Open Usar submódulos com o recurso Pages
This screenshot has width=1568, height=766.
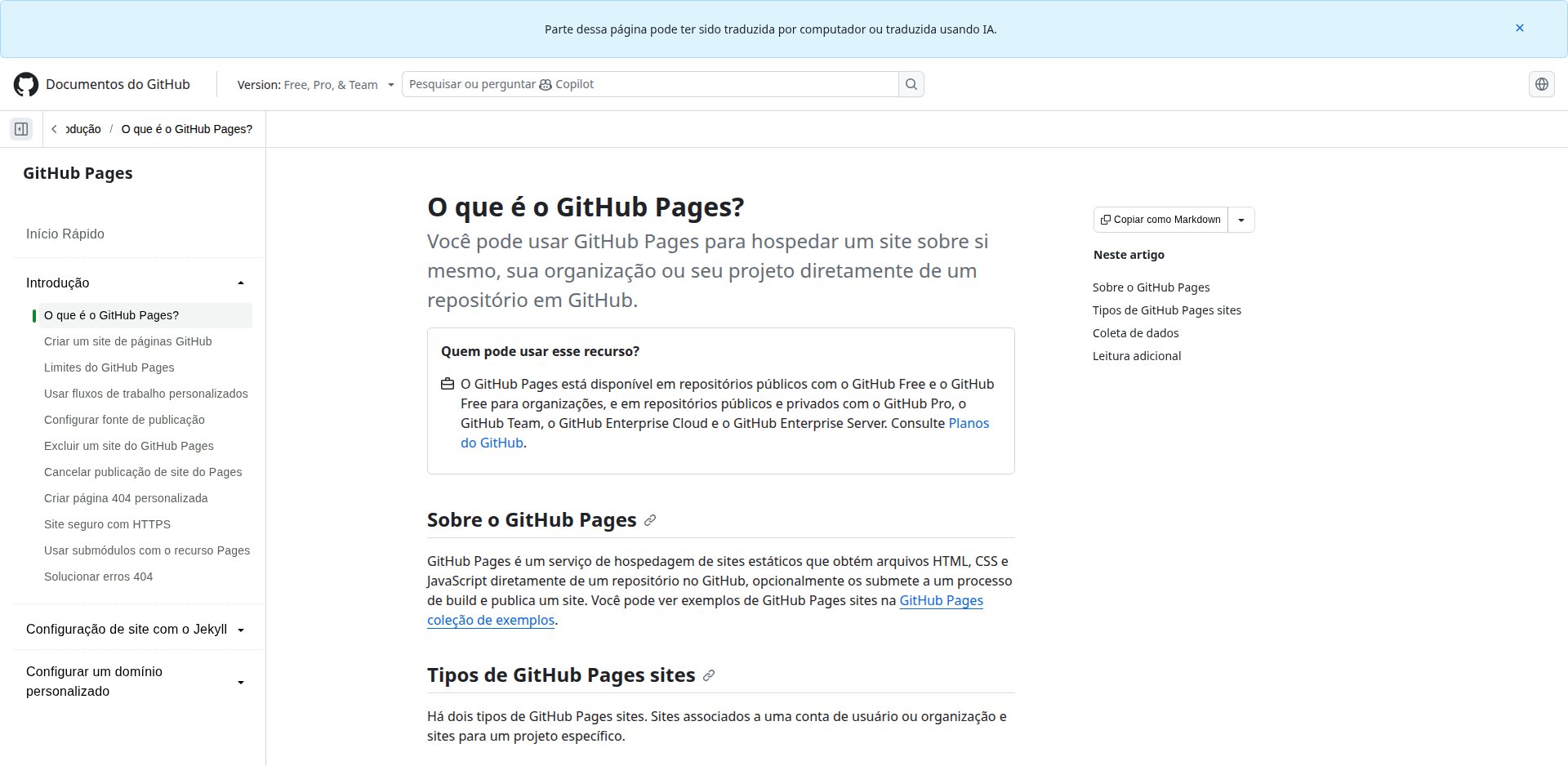[147, 550]
